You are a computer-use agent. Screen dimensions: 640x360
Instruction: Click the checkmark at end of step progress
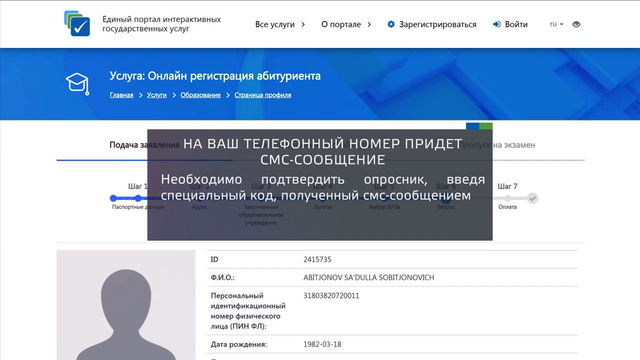[x=532, y=198]
